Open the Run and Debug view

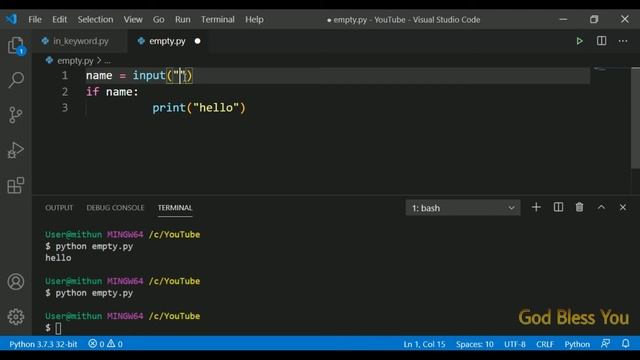[x=16, y=150]
